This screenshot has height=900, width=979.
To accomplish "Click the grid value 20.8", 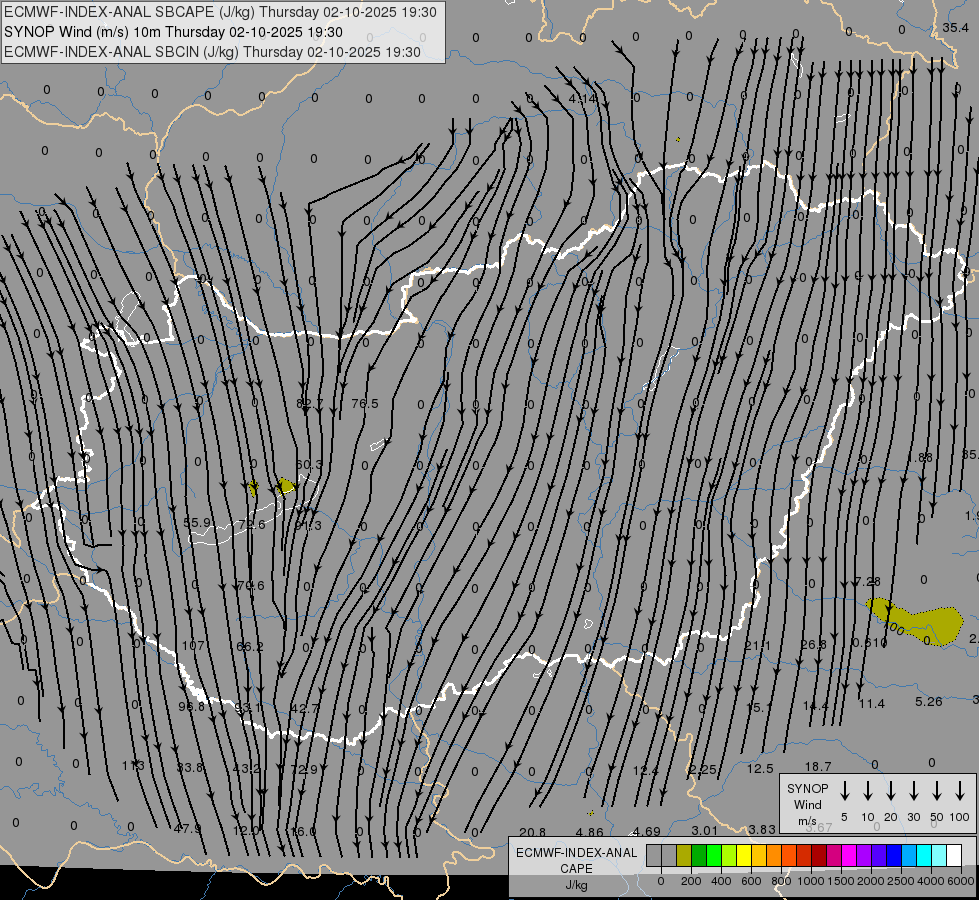I will coord(532,832).
